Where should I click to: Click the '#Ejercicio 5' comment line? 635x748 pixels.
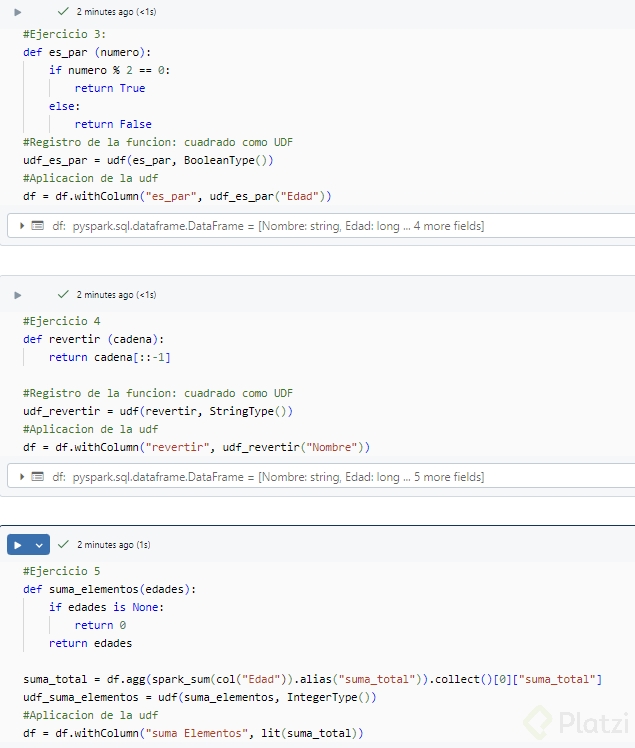pos(62,571)
